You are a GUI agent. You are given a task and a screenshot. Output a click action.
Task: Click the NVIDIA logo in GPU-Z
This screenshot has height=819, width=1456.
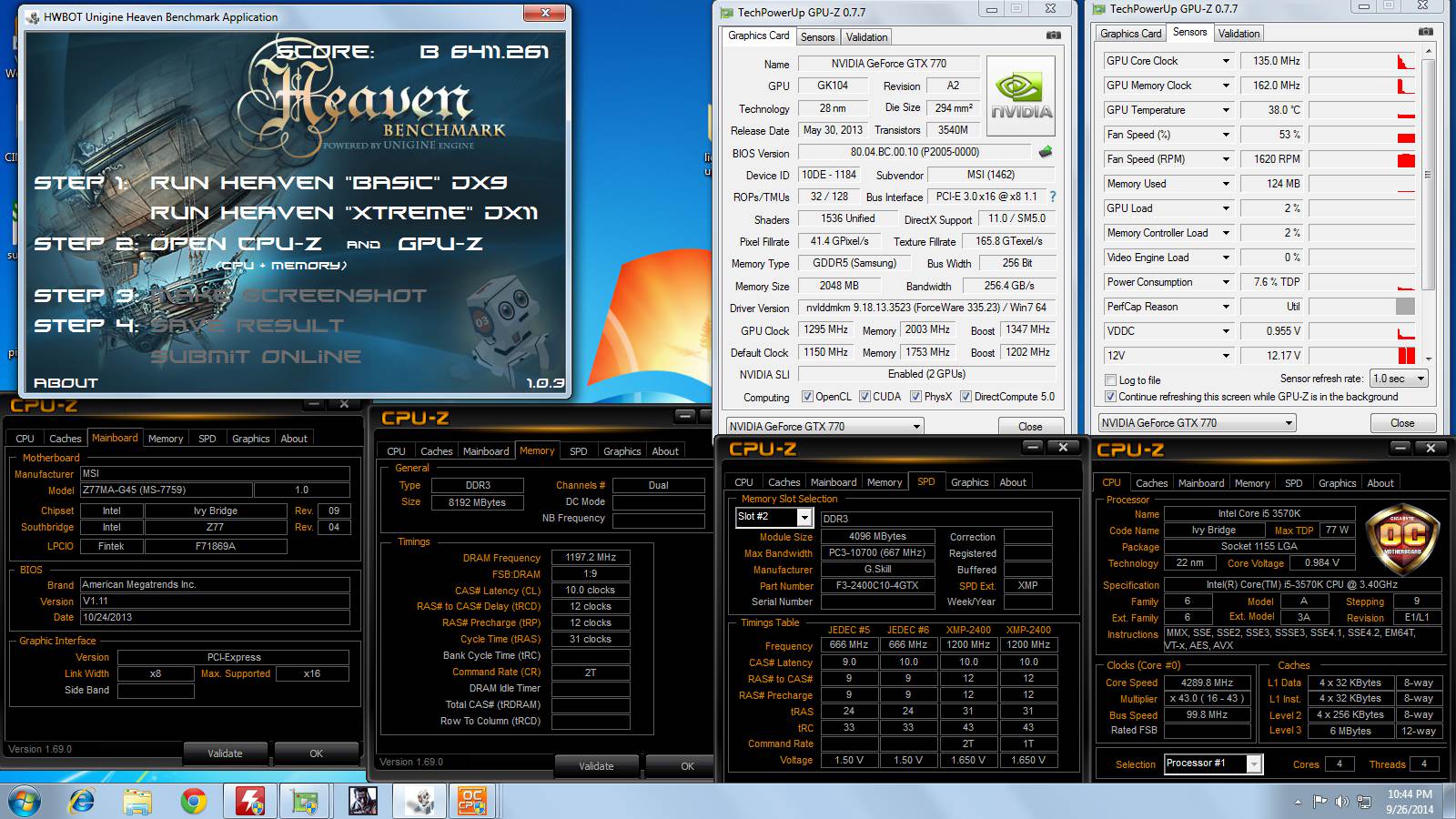coord(1021,96)
